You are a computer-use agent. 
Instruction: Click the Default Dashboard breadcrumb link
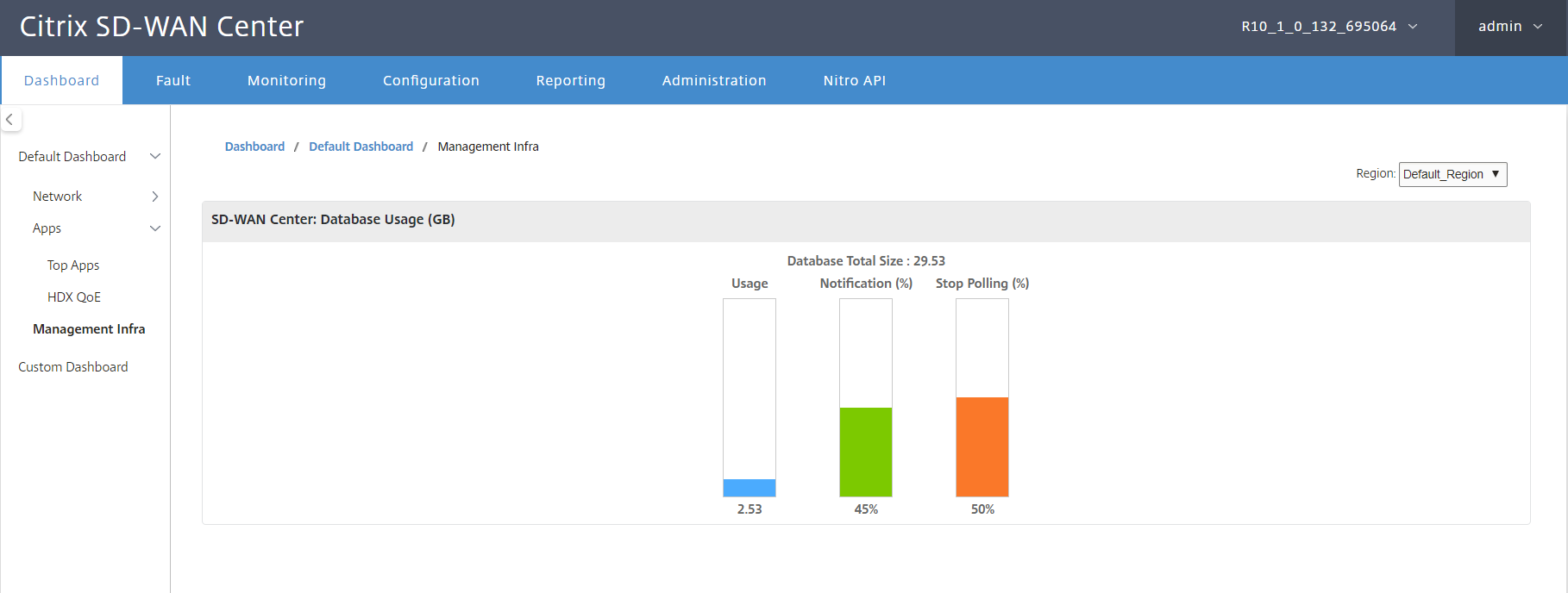(361, 147)
